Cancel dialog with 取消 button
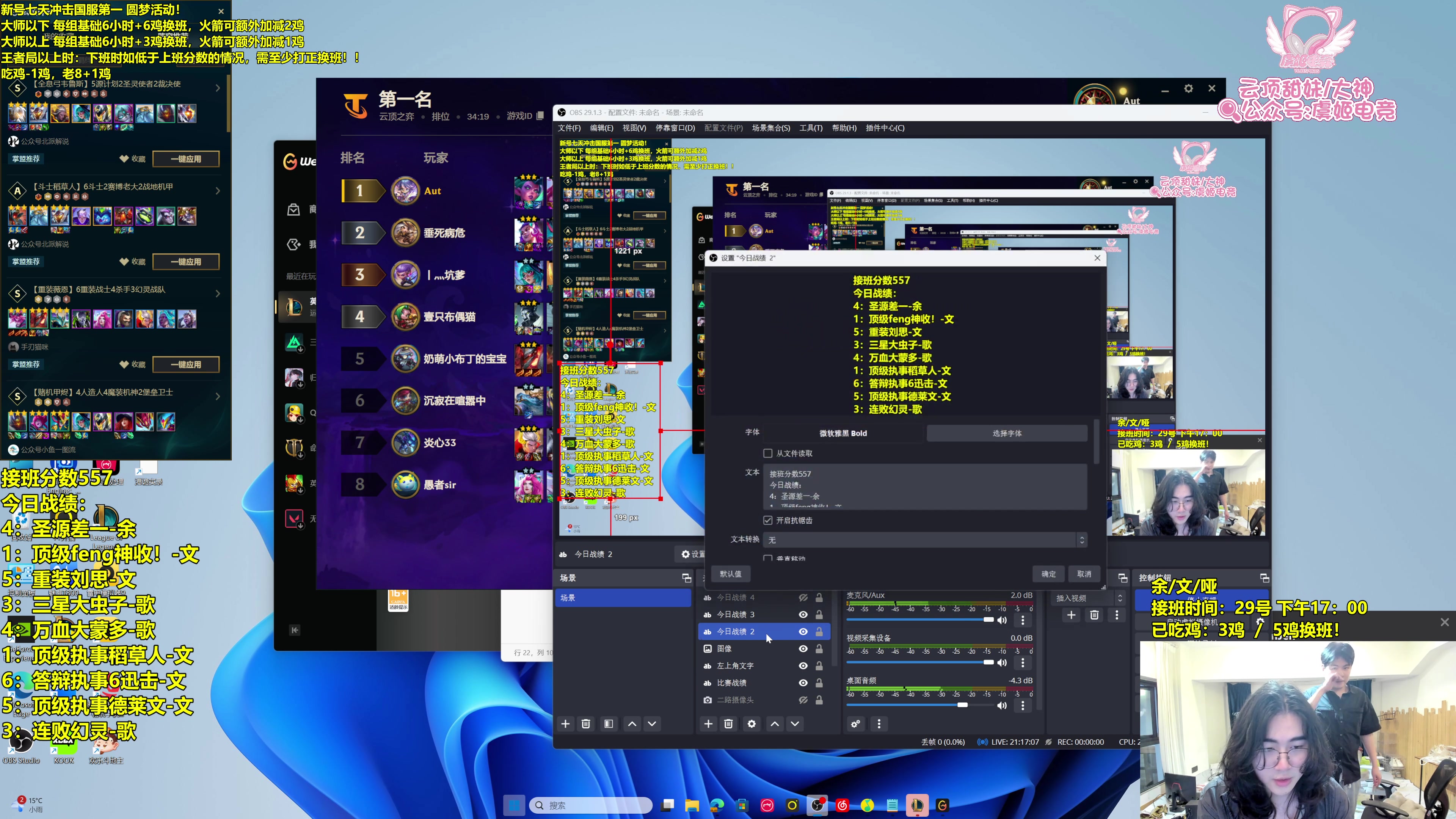This screenshot has height=819, width=1456. pos(1084,574)
